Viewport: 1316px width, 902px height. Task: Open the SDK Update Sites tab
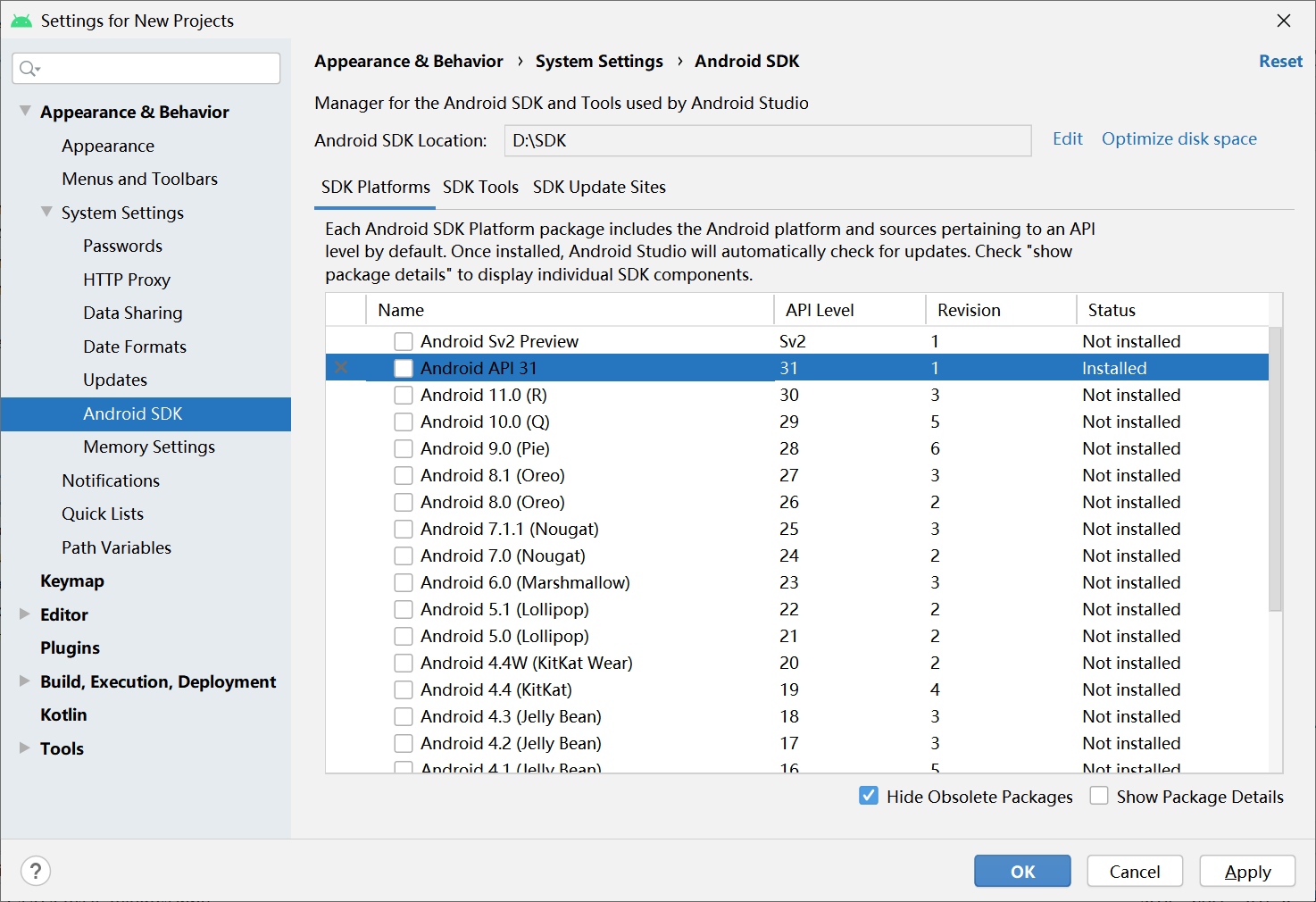click(599, 187)
